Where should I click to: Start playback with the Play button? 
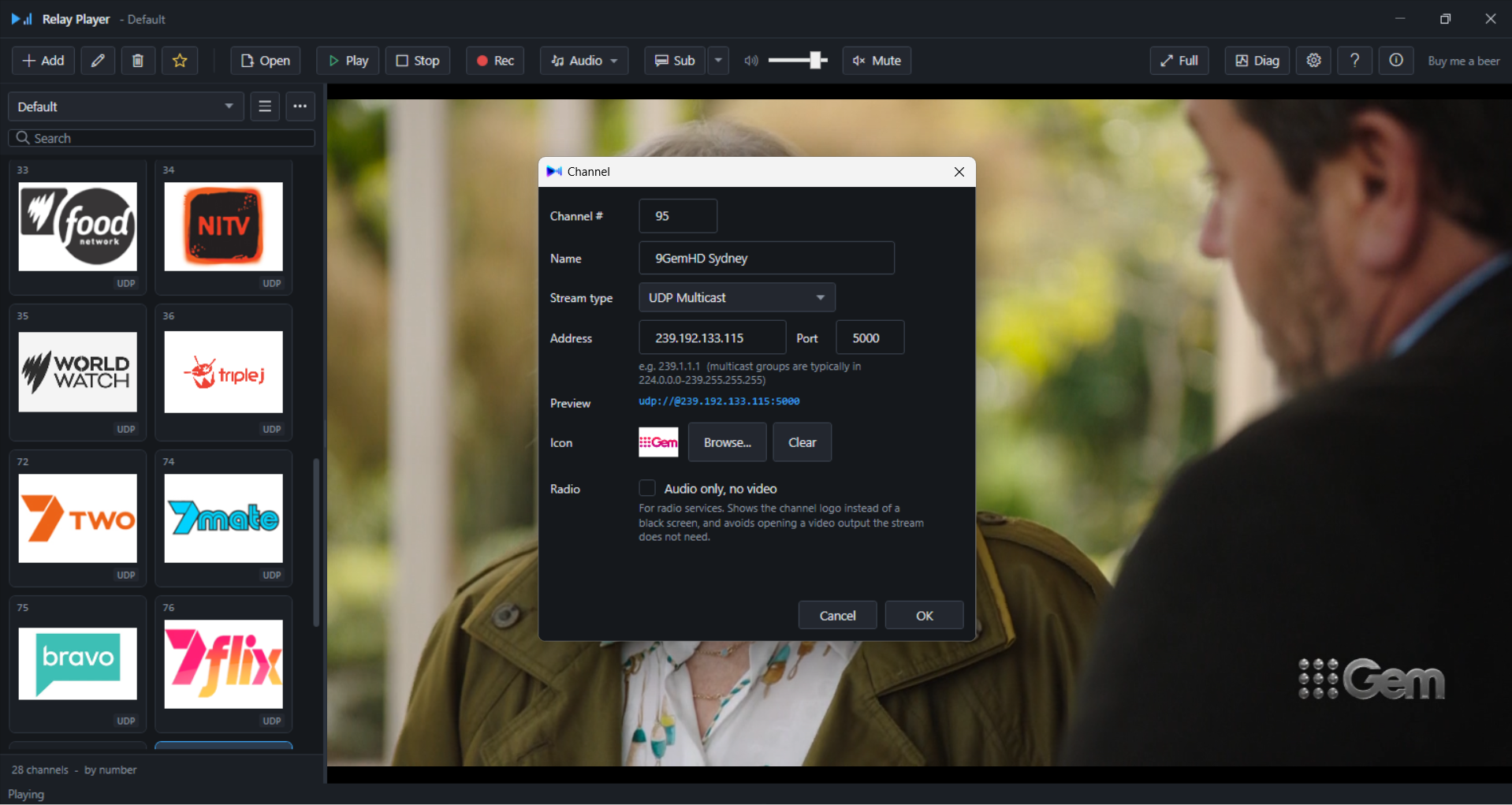click(348, 61)
